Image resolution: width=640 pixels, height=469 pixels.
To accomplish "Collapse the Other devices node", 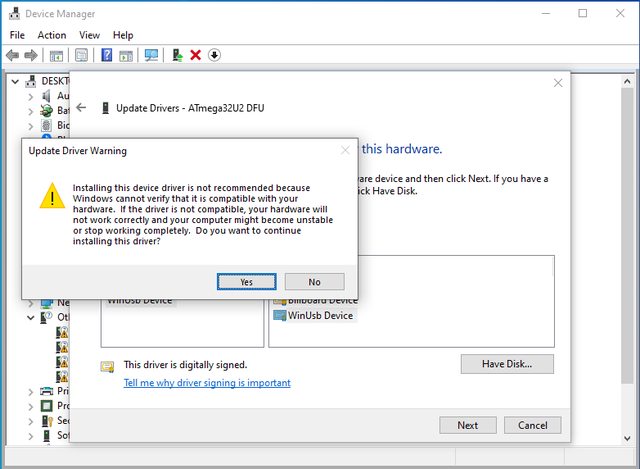I will tap(31, 318).
